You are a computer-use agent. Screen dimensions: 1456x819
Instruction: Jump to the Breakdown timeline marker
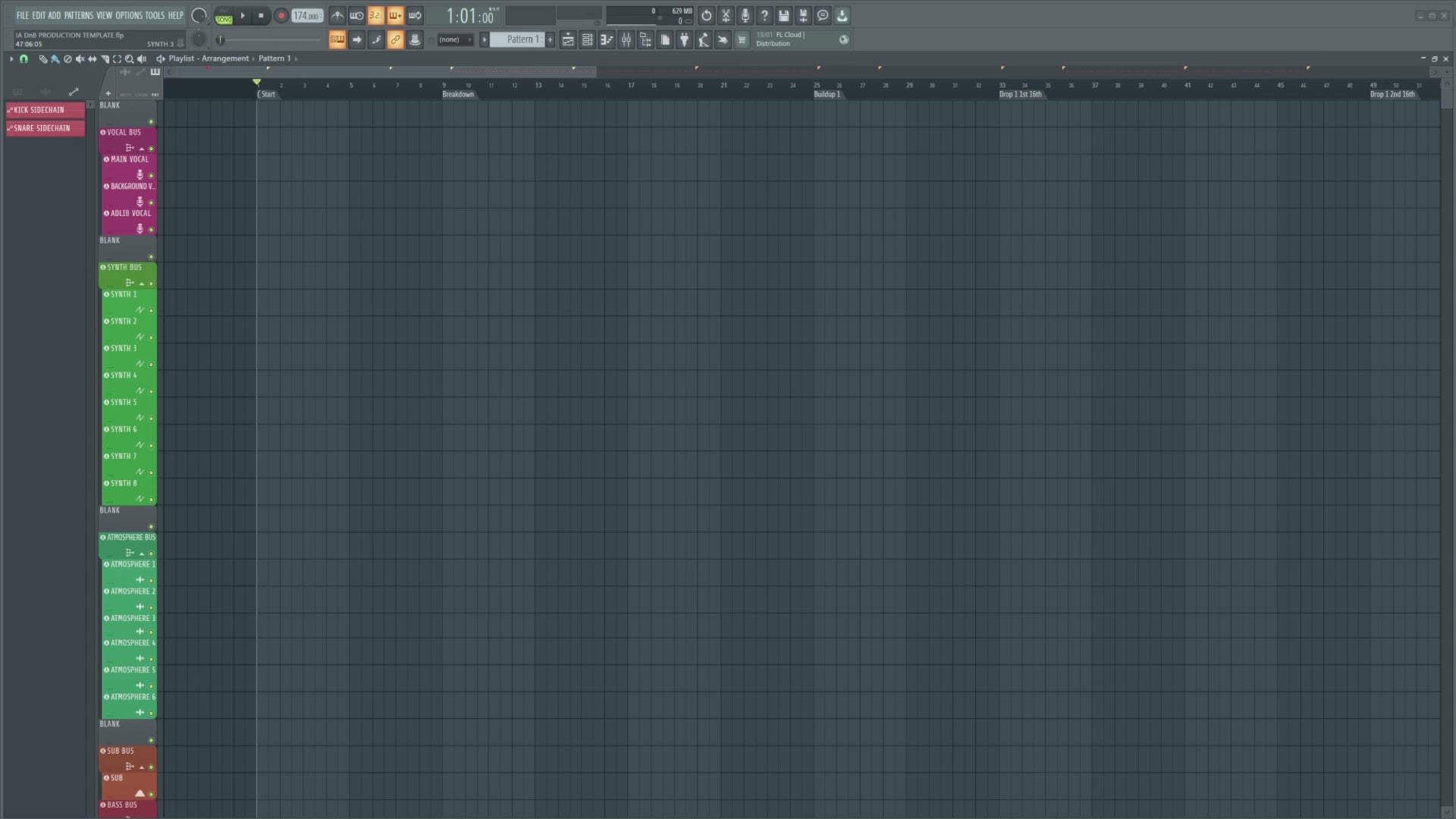coord(458,95)
